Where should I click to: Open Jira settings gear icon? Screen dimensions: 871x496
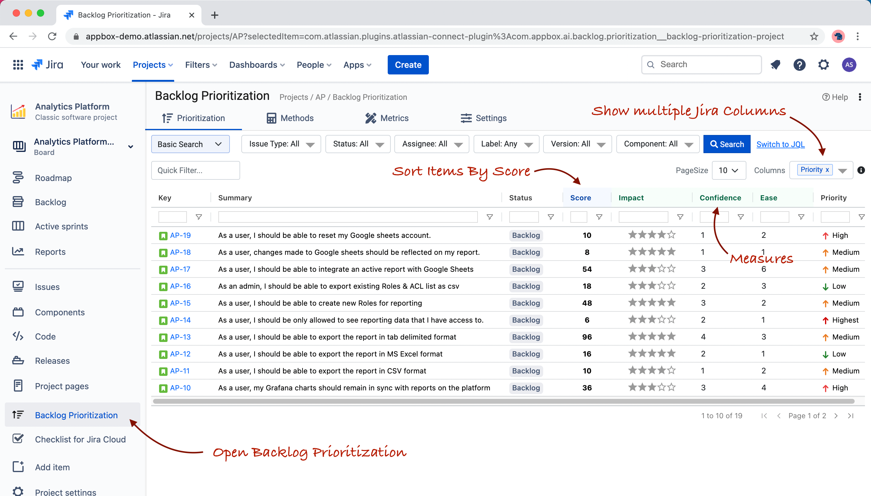pyautogui.click(x=823, y=65)
